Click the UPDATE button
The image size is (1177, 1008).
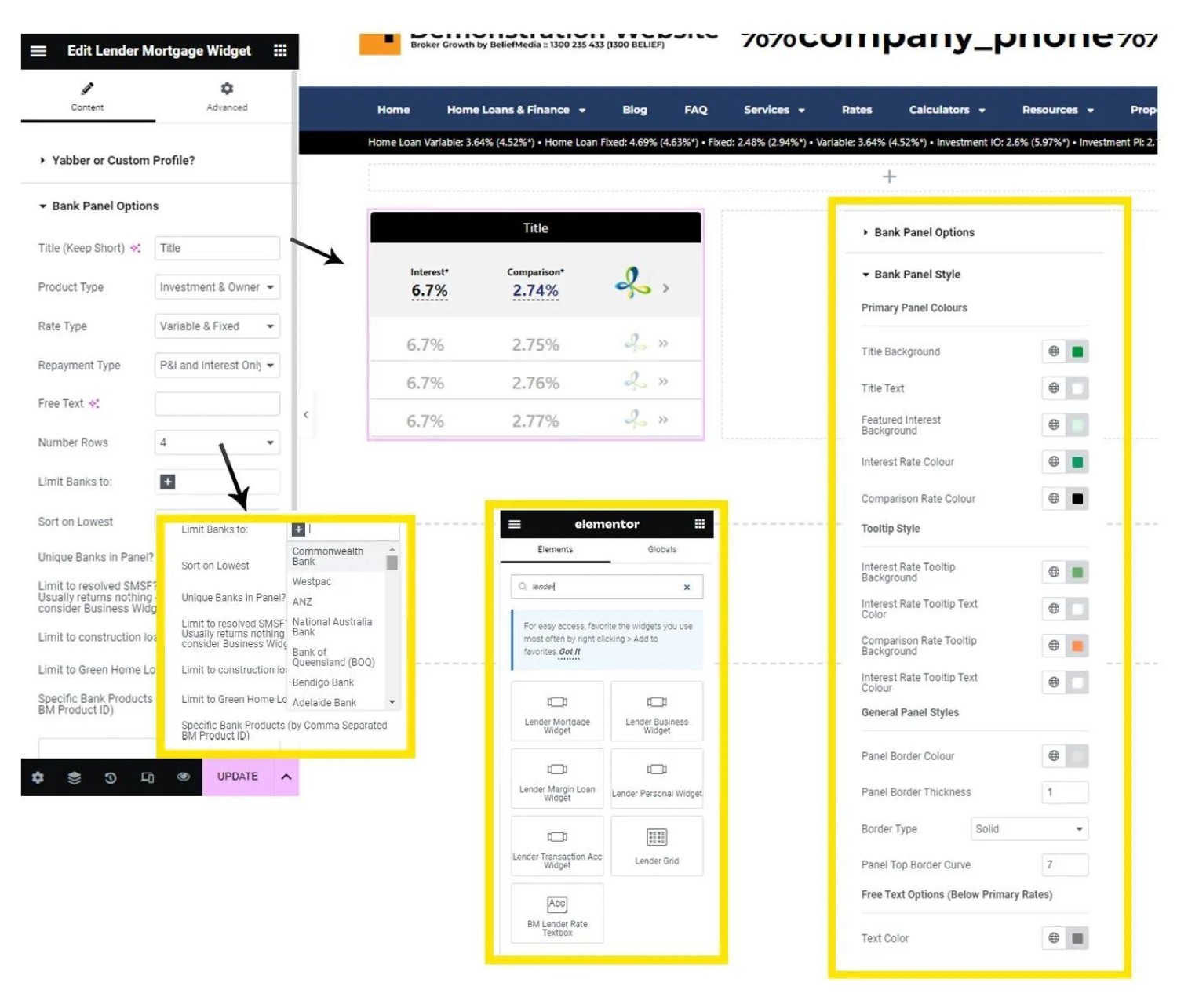237,777
